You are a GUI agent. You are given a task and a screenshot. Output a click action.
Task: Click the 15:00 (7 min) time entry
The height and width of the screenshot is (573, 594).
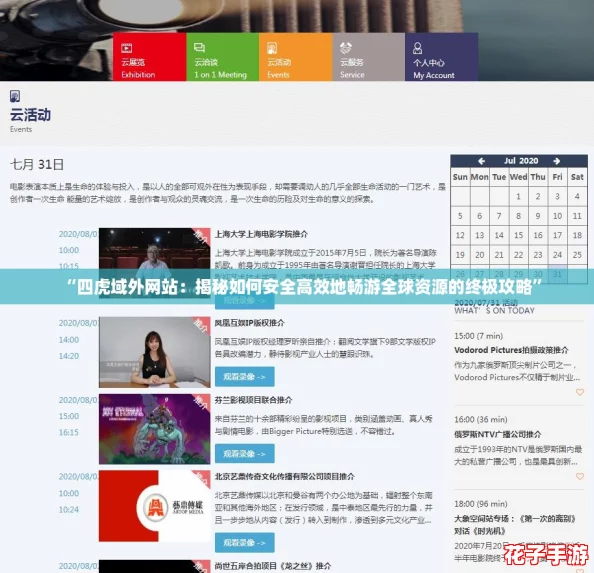(x=478, y=336)
